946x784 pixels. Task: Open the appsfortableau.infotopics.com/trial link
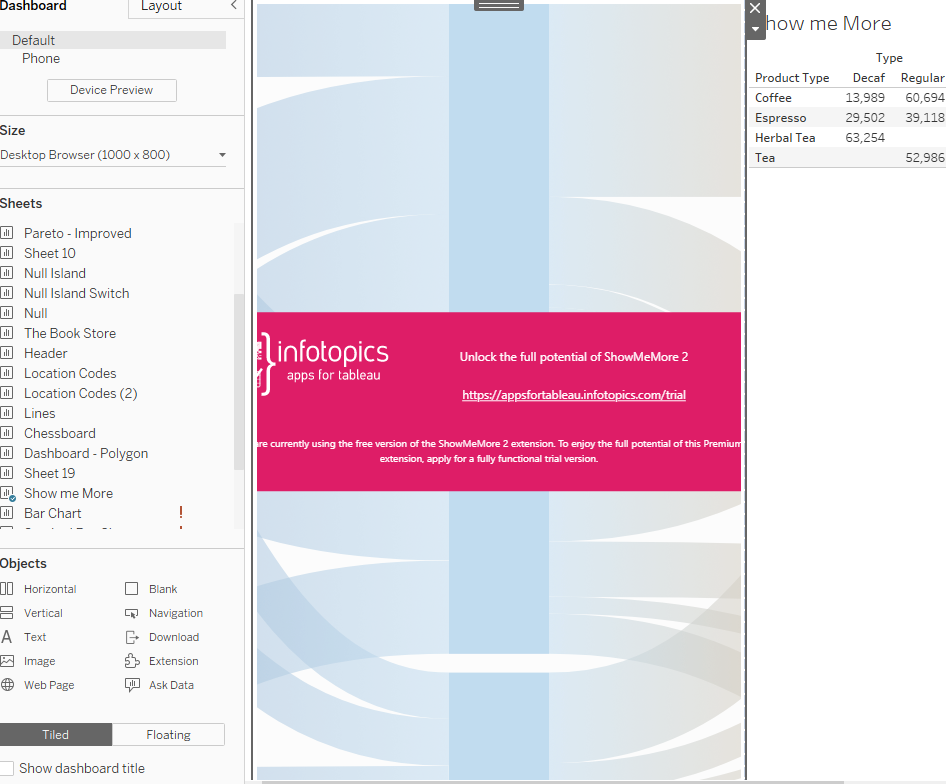click(x=574, y=395)
